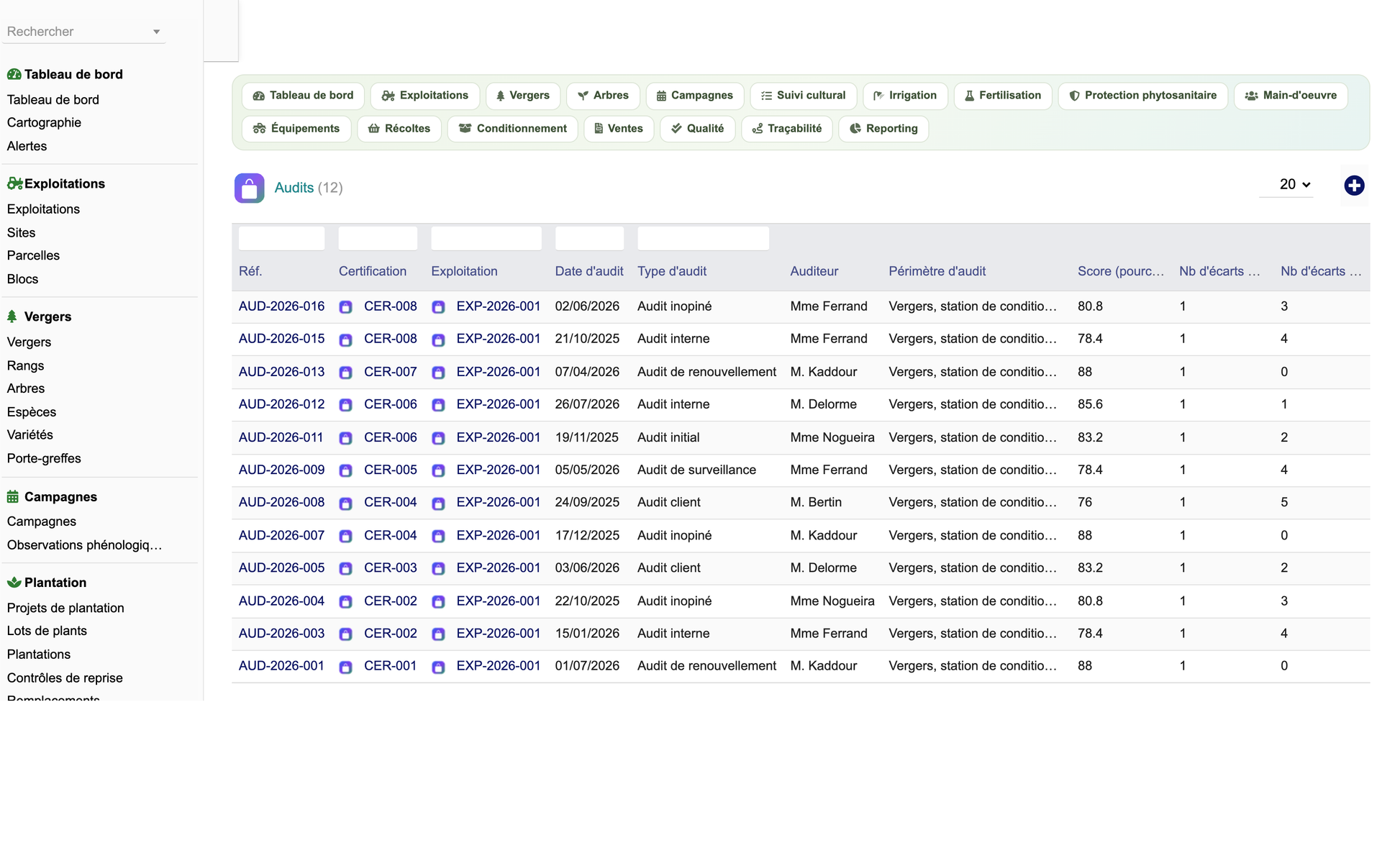Image resolution: width=1400 pixels, height=866 pixels.
Task: Click the Exploitation column filter field
Action: pos(486,238)
